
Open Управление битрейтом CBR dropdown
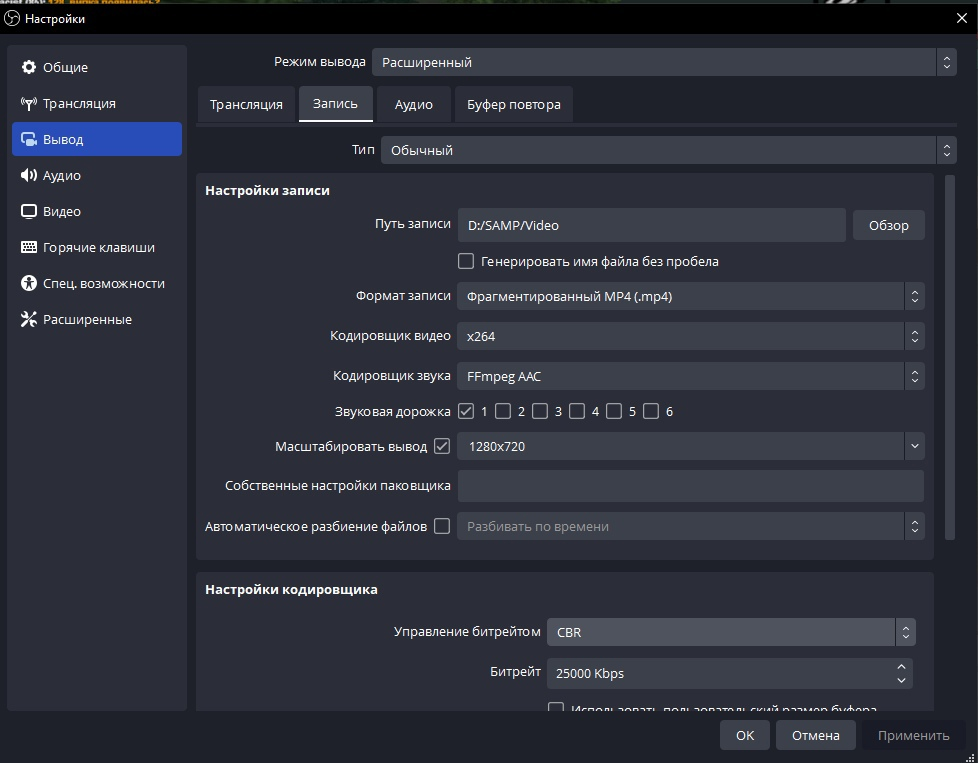point(730,632)
